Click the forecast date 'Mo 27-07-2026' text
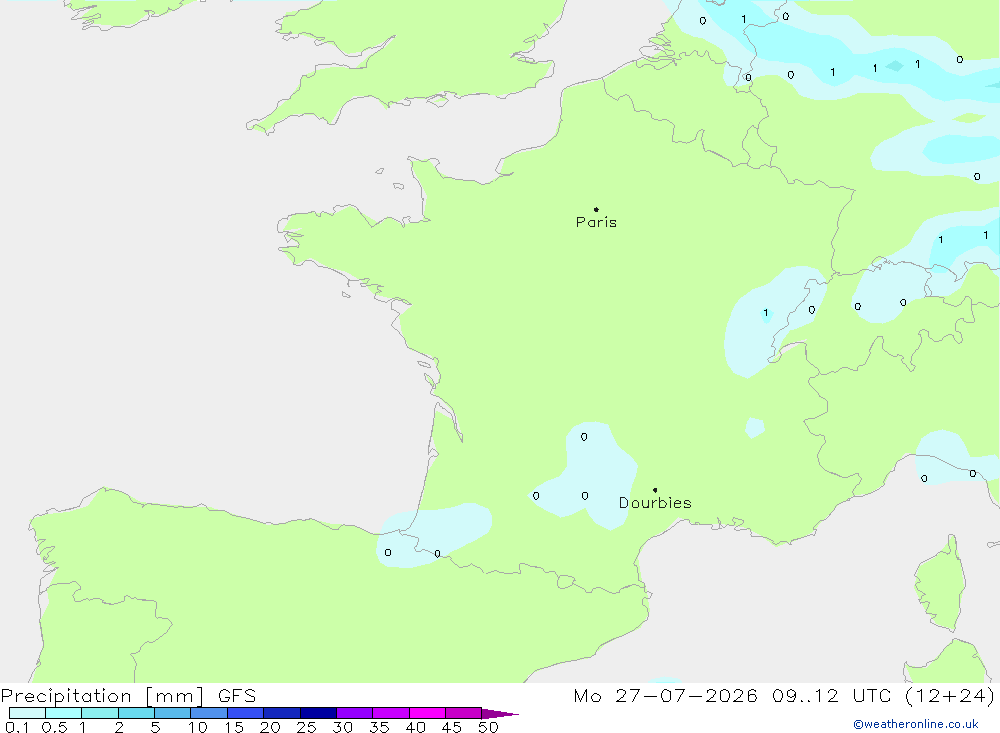1000x733 pixels. (x=665, y=695)
